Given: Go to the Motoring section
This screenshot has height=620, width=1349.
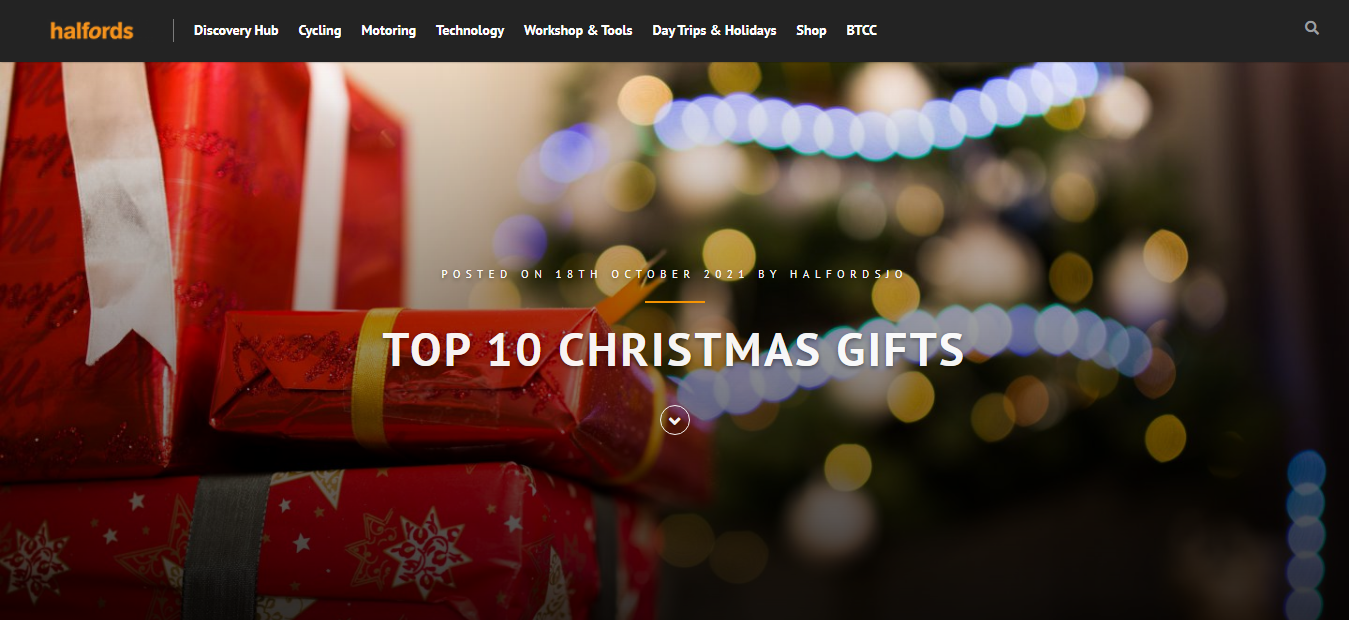Looking at the screenshot, I should (388, 30).
